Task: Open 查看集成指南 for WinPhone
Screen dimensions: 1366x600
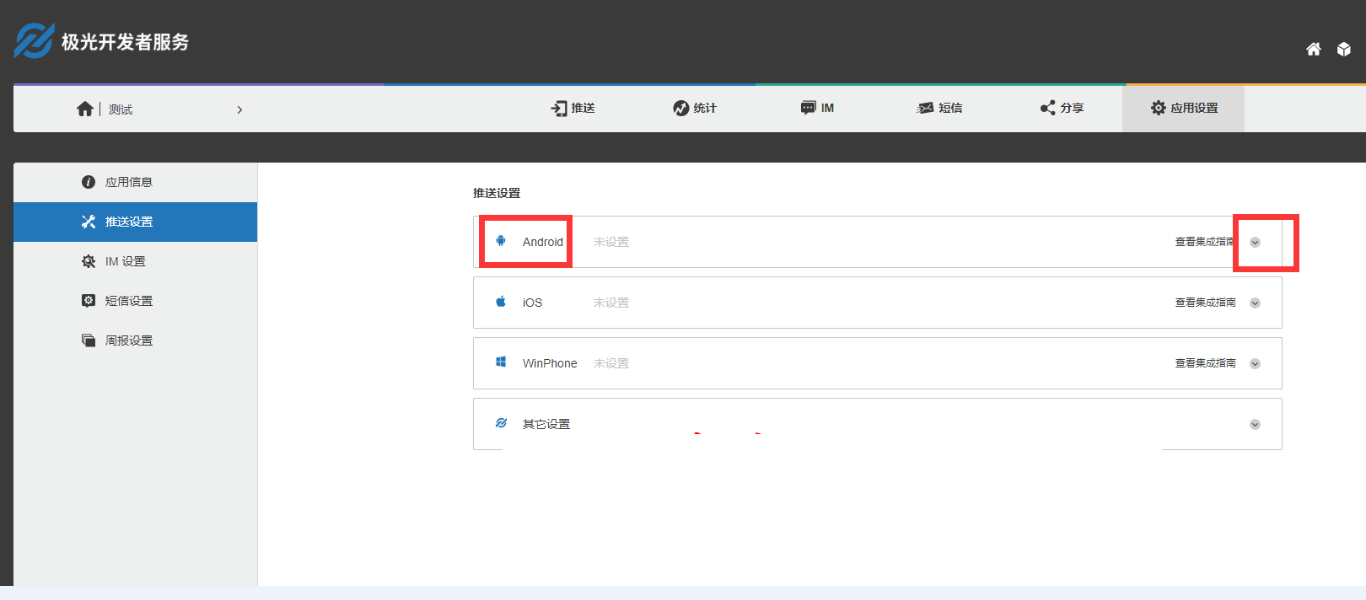Action: coord(1205,364)
